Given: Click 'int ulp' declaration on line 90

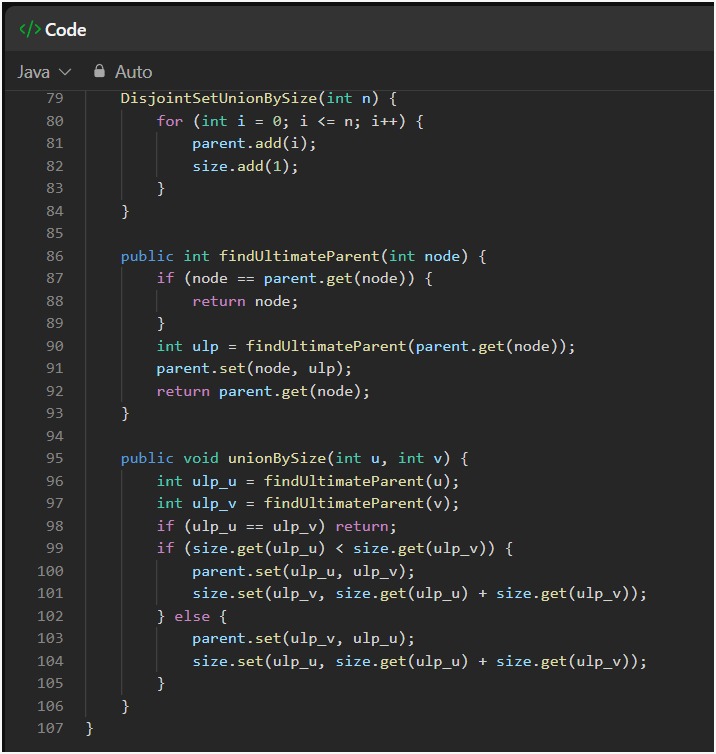Looking at the screenshot, I should pyautogui.click(x=188, y=346).
